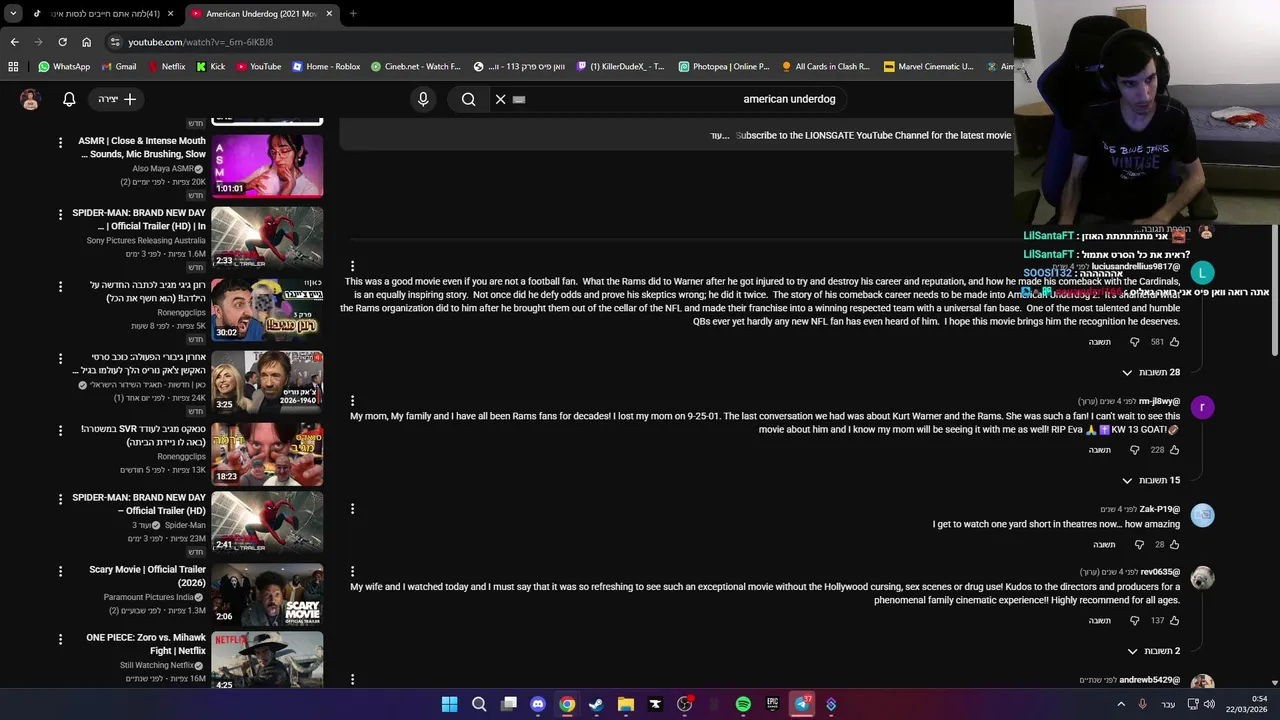The image size is (1280, 720).
Task: Click the Chrome home icon
Action: click(86, 42)
